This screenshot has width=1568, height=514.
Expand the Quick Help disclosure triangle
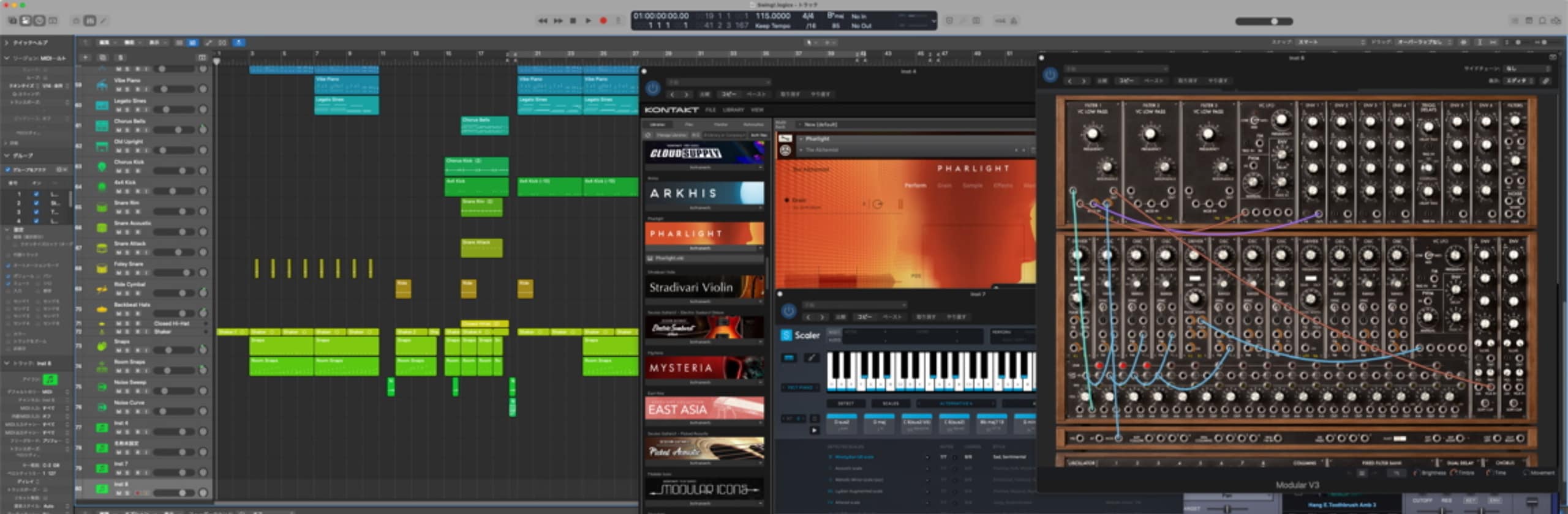[x=7, y=42]
